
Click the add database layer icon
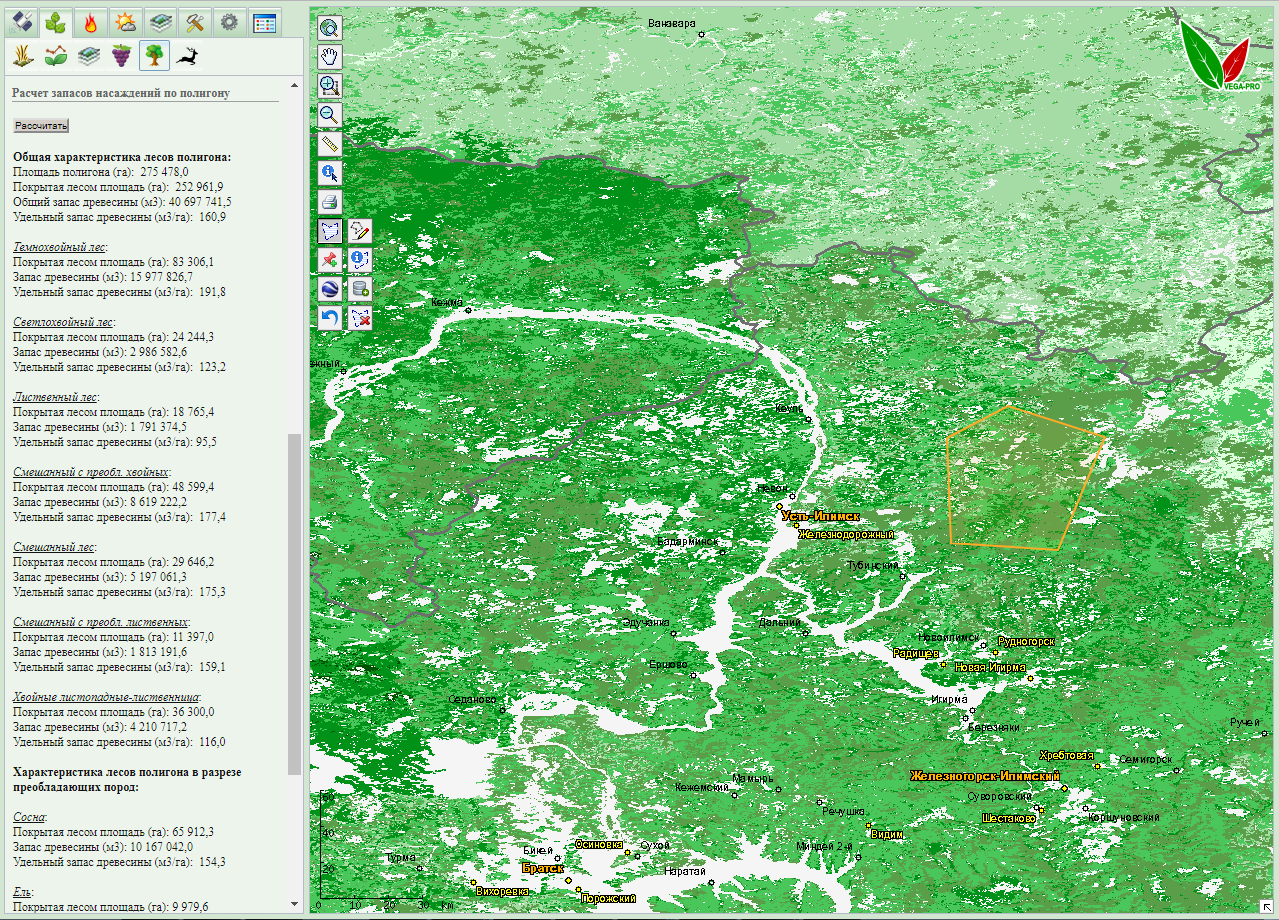pos(360,289)
